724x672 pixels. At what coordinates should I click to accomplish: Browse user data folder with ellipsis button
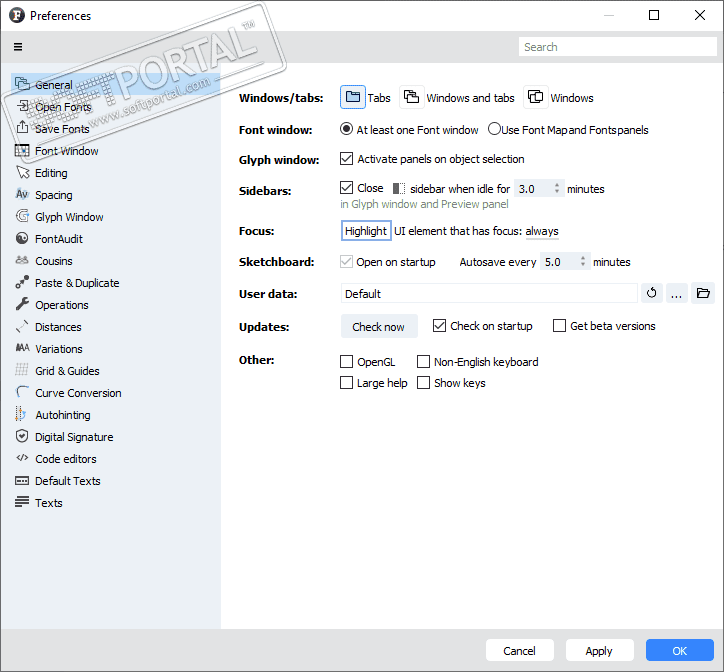[x=676, y=293]
